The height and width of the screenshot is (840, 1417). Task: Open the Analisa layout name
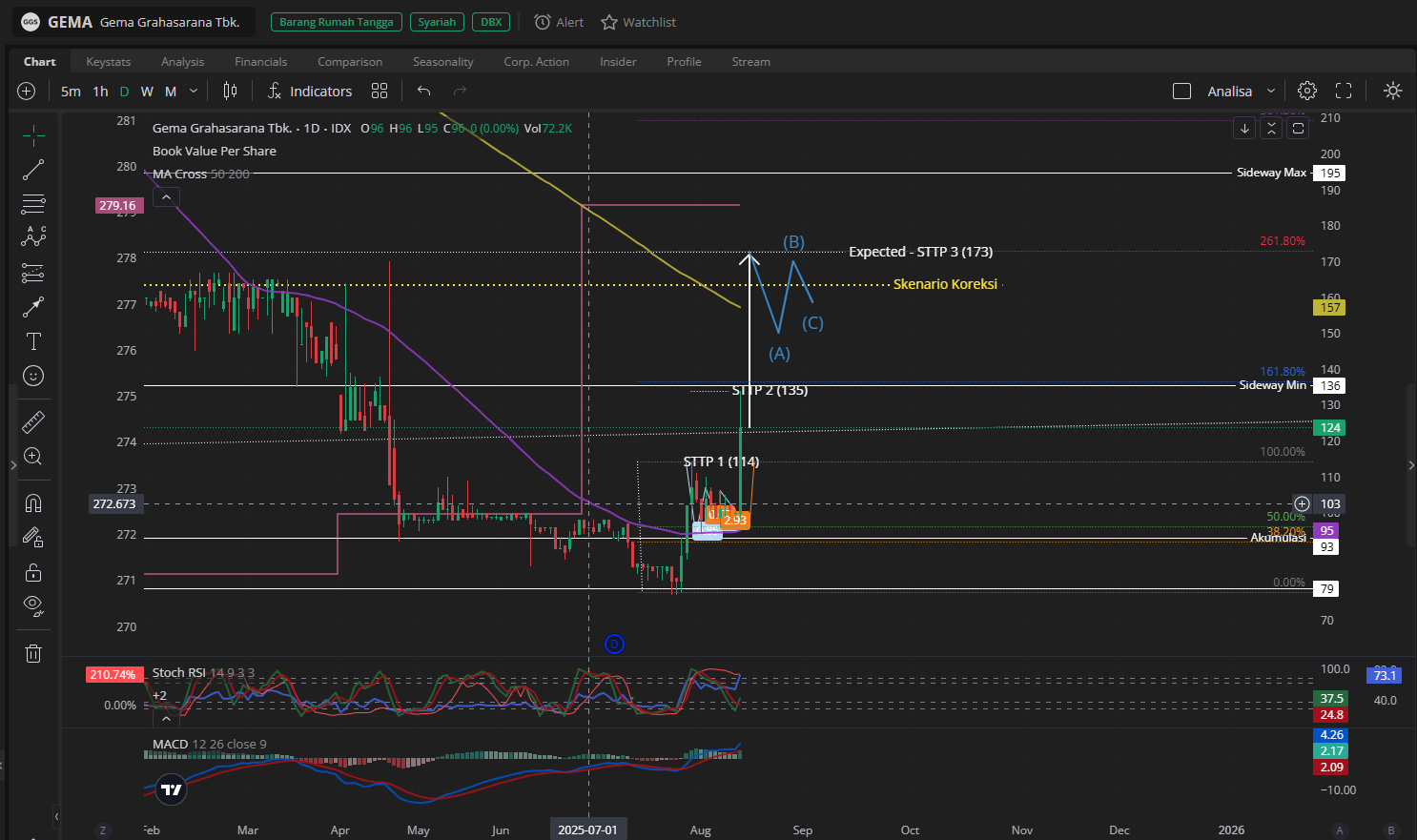(1230, 92)
